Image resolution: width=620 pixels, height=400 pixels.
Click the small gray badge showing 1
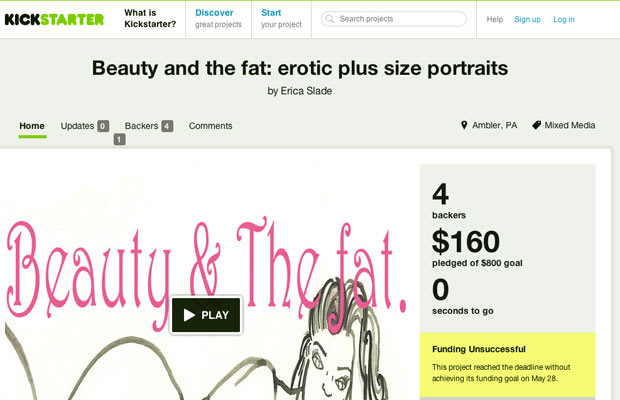click(x=119, y=139)
